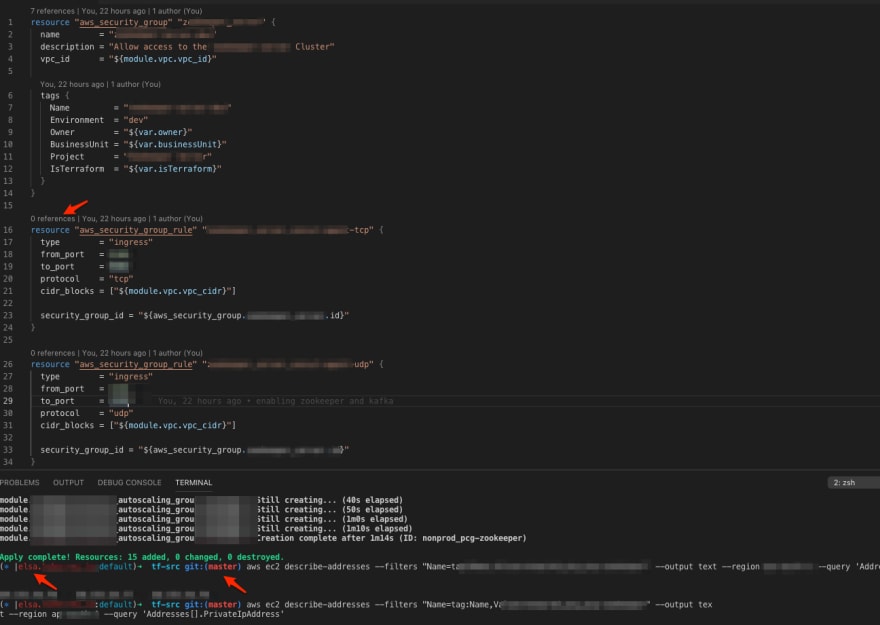Click the '7 references' CodeLens link
Screen dimensions: 880x625
(53, 11)
